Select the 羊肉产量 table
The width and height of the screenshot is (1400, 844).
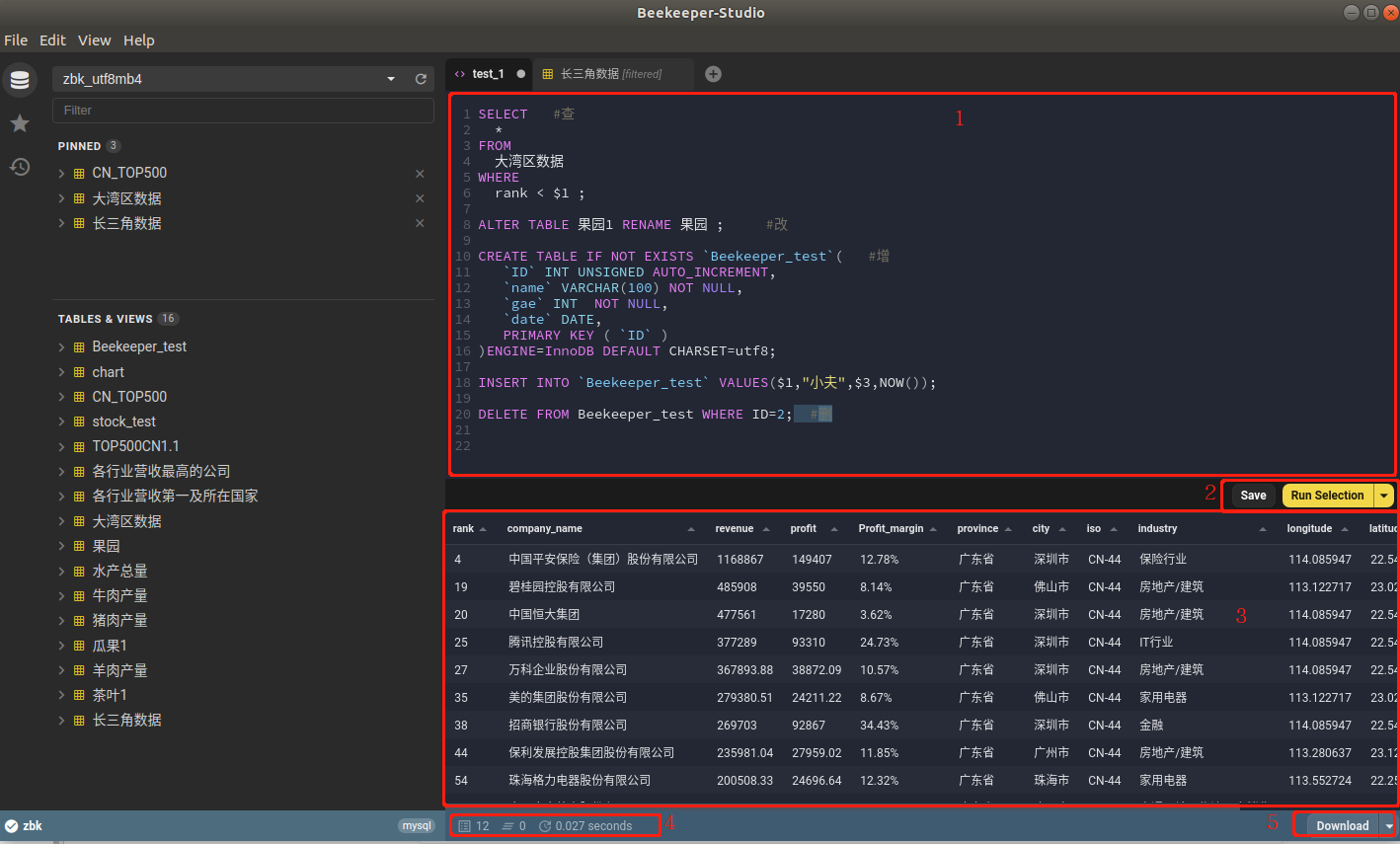pyautogui.click(x=119, y=670)
